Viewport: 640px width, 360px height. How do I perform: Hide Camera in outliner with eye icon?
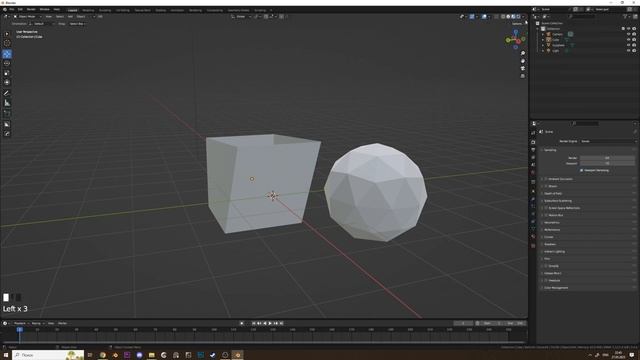[629, 34]
